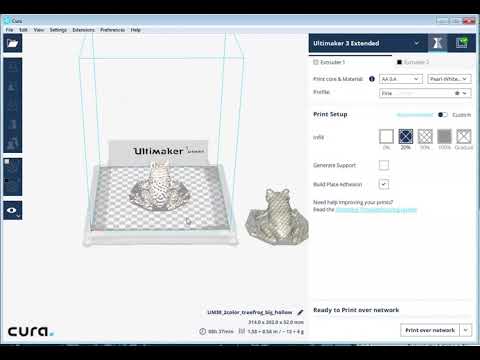Click the Print over network button
The image size is (480, 360).
(430, 330)
